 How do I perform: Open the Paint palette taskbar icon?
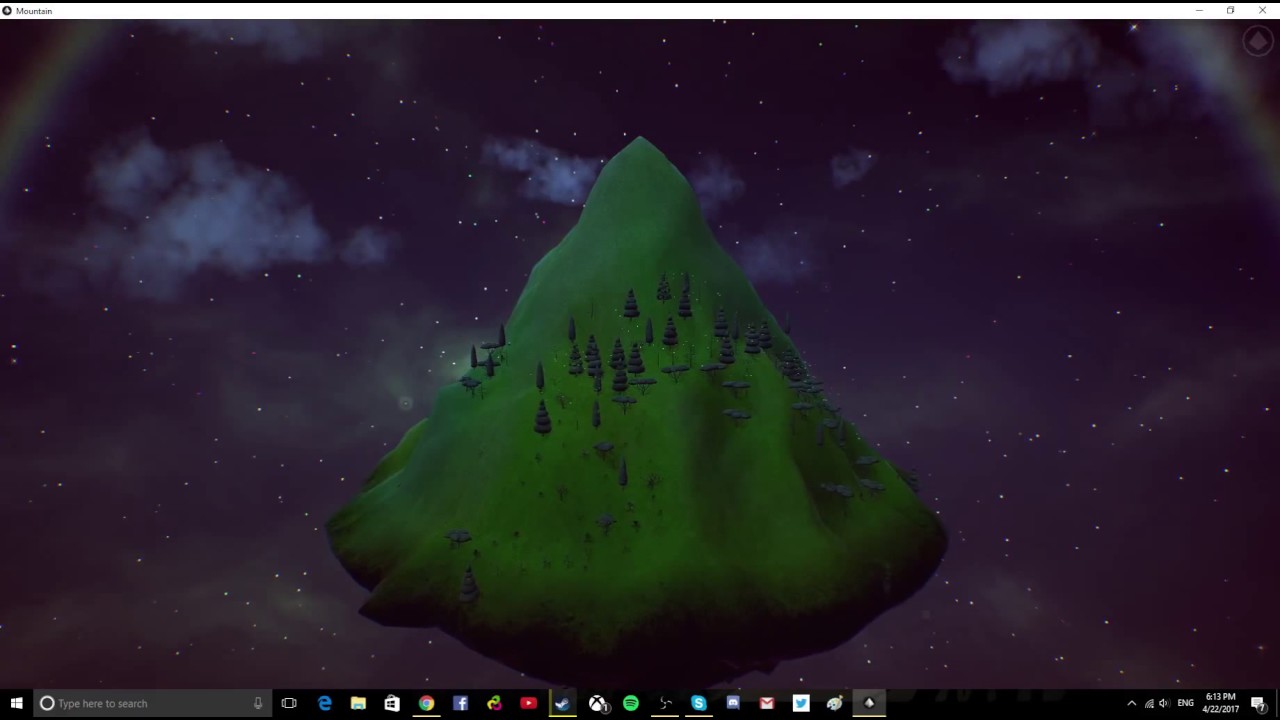click(x=835, y=703)
